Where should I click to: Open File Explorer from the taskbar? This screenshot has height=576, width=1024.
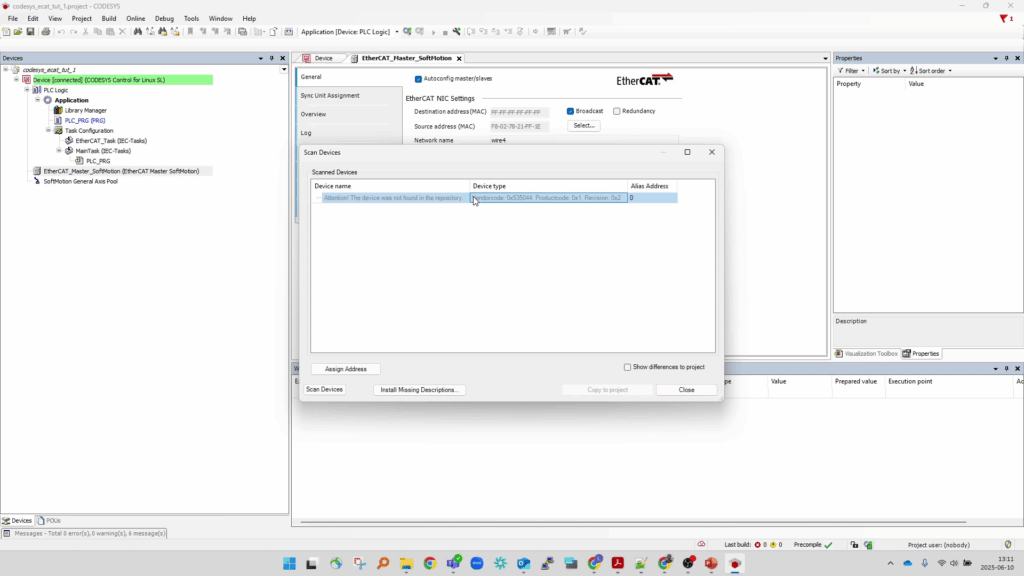pos(406,564)
